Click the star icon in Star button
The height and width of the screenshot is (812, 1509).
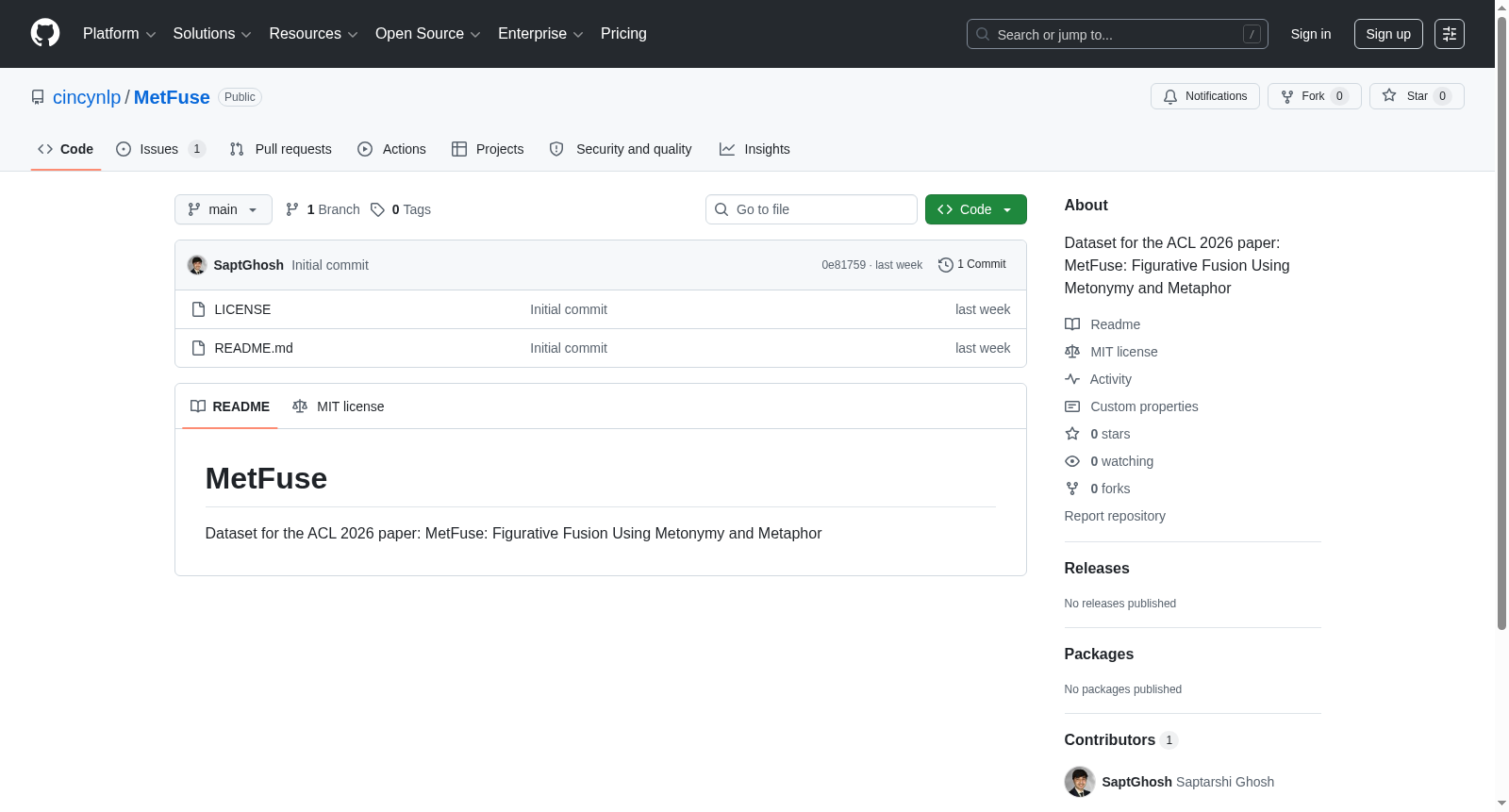point(1388,95)
